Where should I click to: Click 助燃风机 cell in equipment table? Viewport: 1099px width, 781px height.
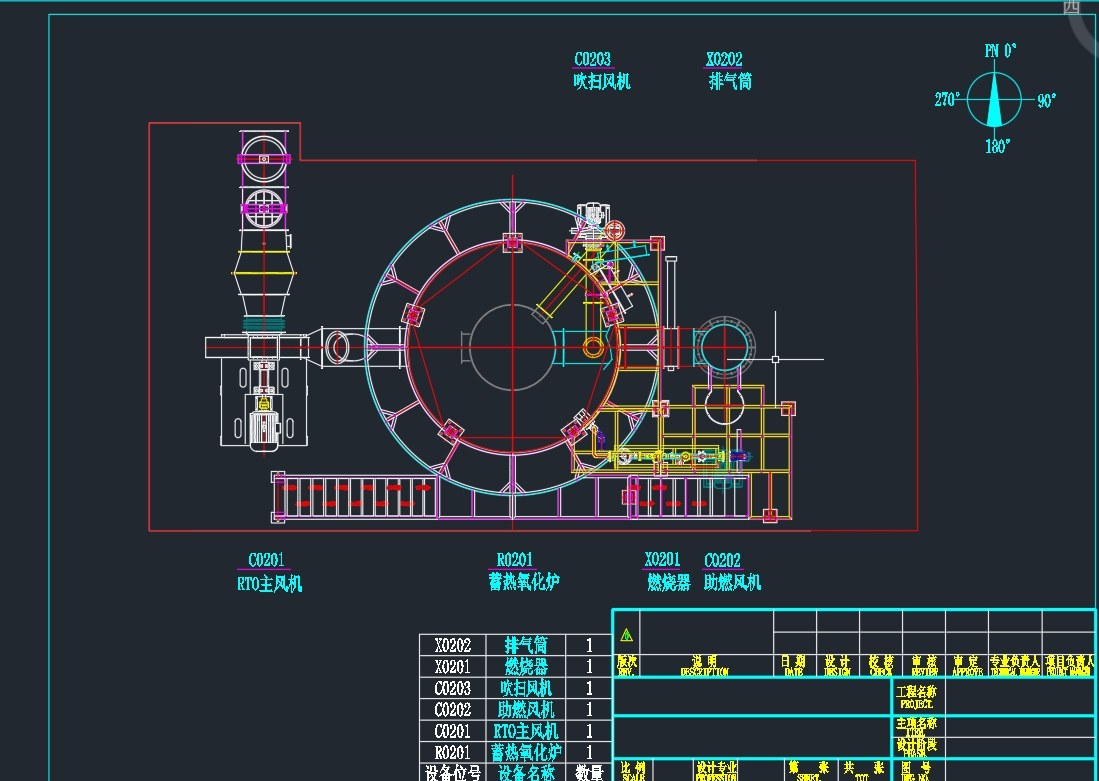(526, 709)
